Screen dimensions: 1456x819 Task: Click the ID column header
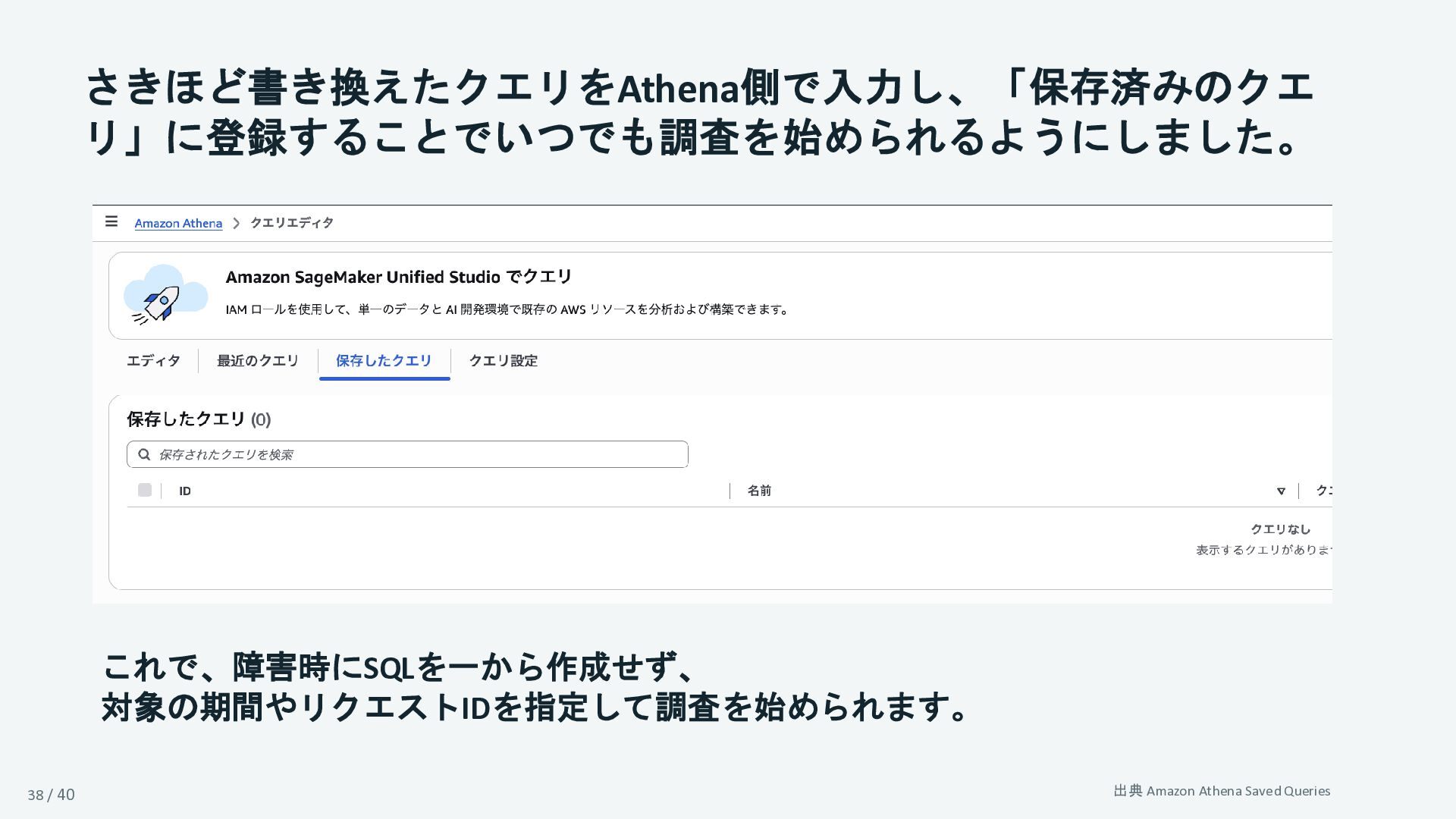[185, 491]
